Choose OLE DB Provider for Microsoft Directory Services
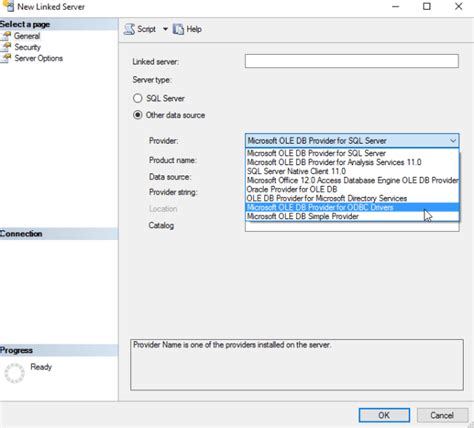 [352, 198]
